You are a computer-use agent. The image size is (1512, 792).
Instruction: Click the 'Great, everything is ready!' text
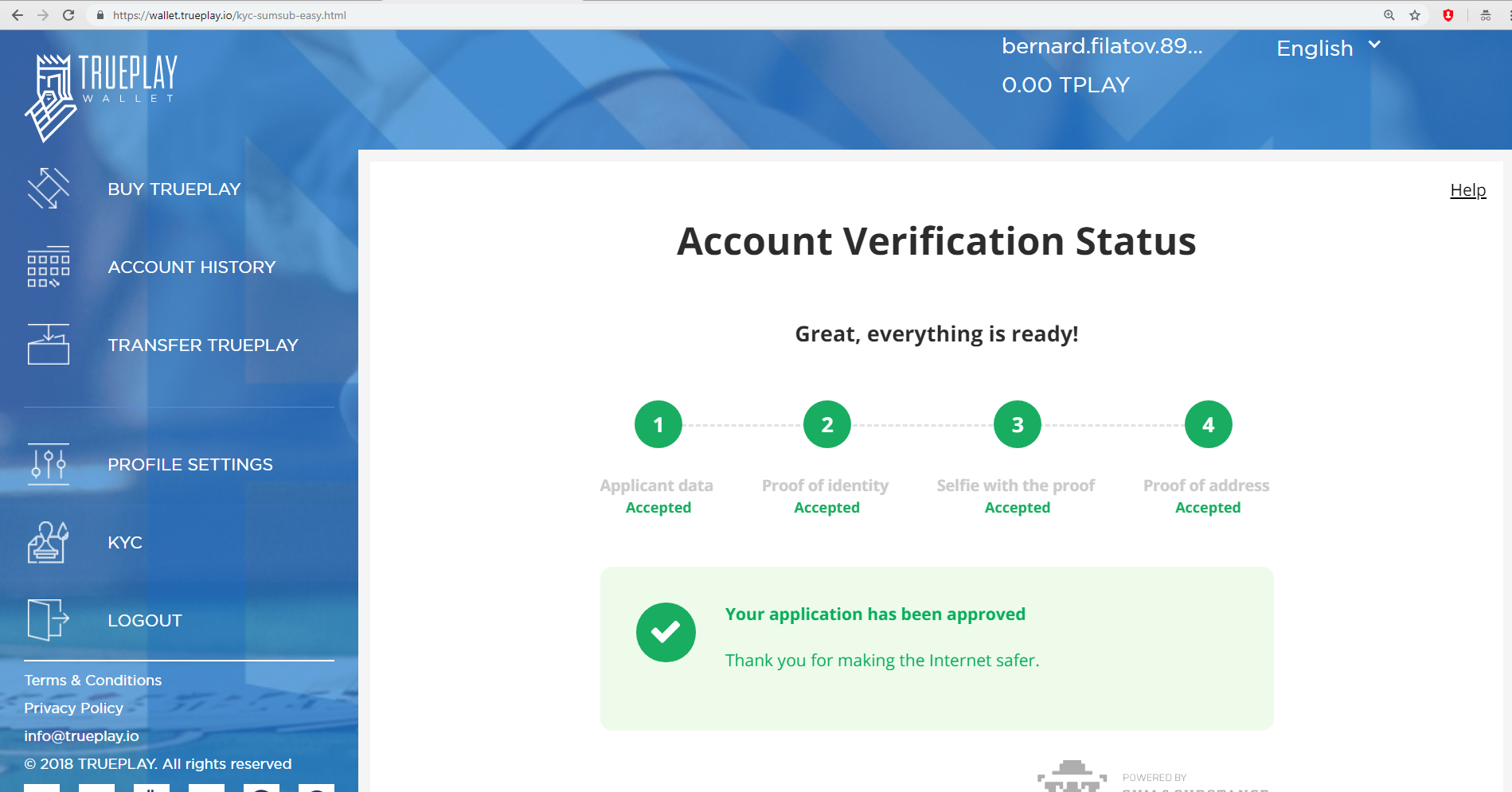click(937, 334)
